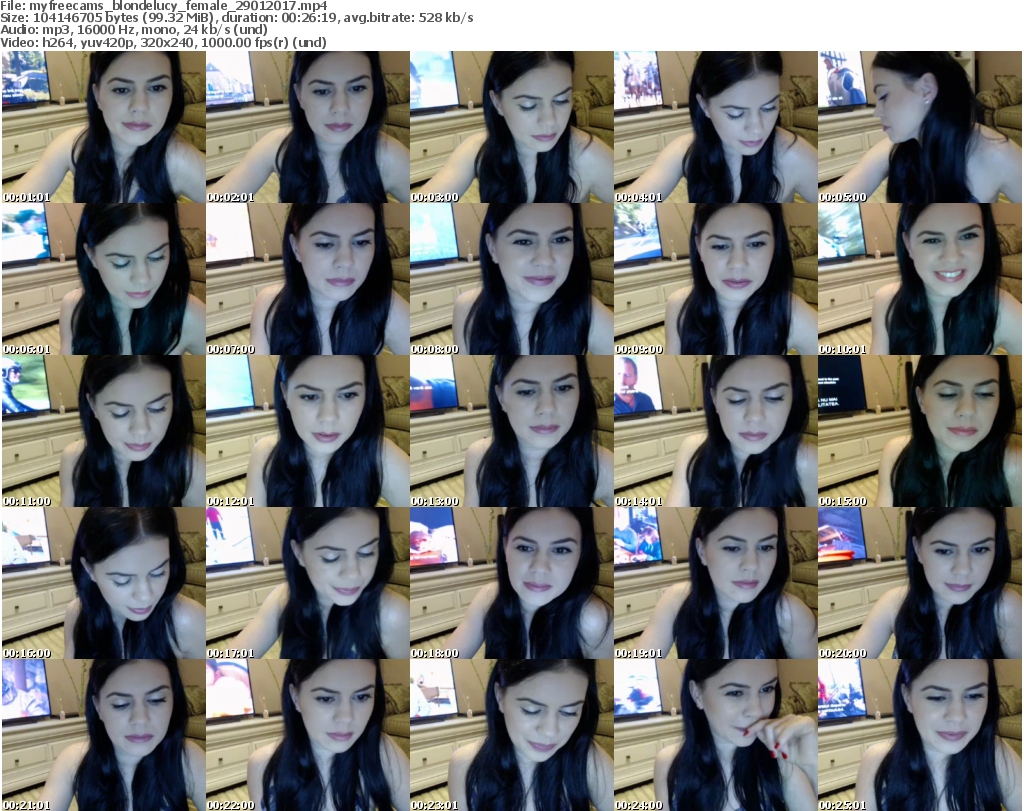Viewport: 1024px width, 811px height.
Task: Select the 00:08:00 video frame
Action: pos(511,279)
